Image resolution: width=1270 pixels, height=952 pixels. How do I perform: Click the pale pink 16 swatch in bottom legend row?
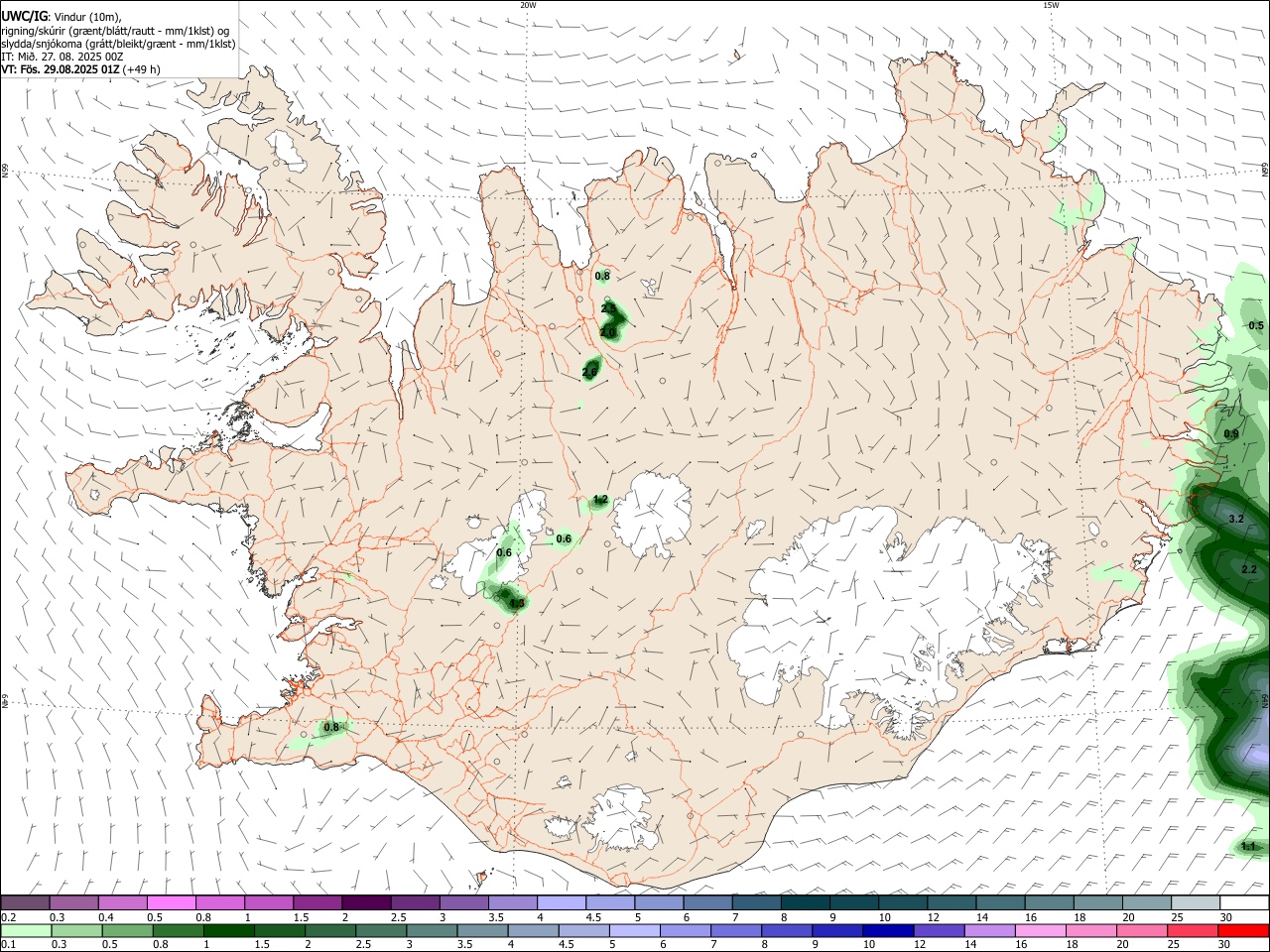point(1040,930)
